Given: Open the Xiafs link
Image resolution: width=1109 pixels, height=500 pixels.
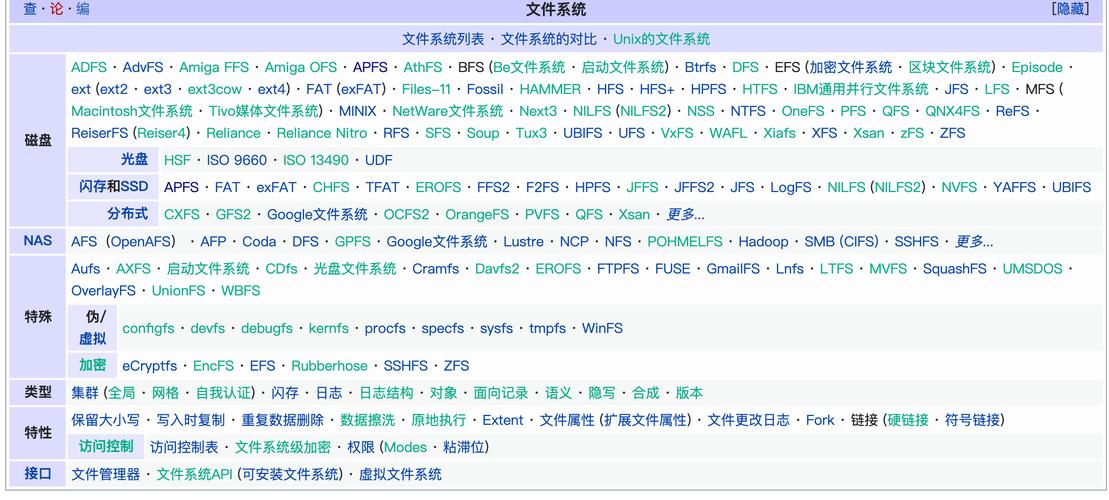Looking at the screenshot, I should pos(779,133).
